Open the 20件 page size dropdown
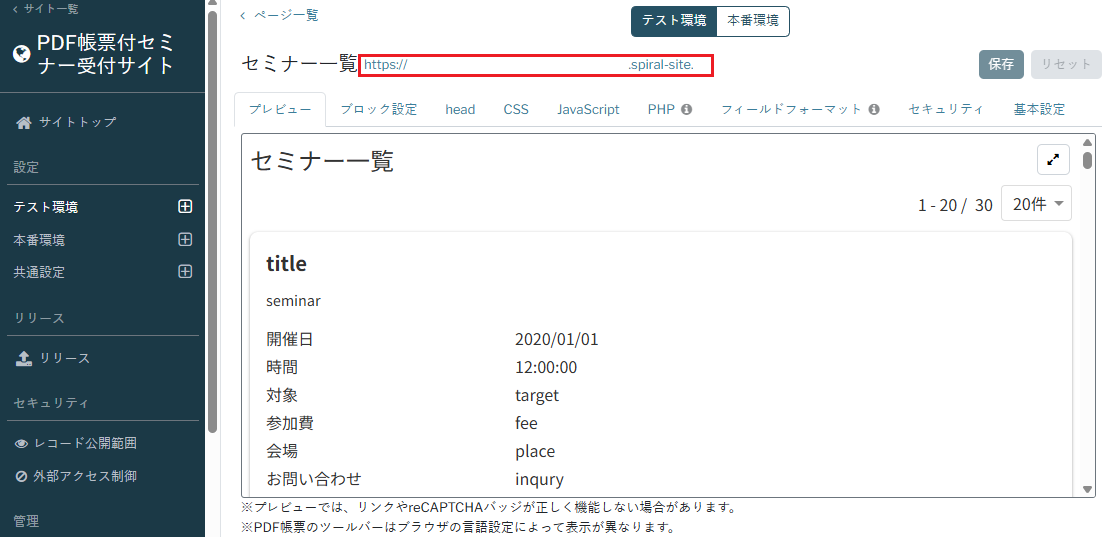Viewport: 1108px width, 537px height. (1036, 204)
